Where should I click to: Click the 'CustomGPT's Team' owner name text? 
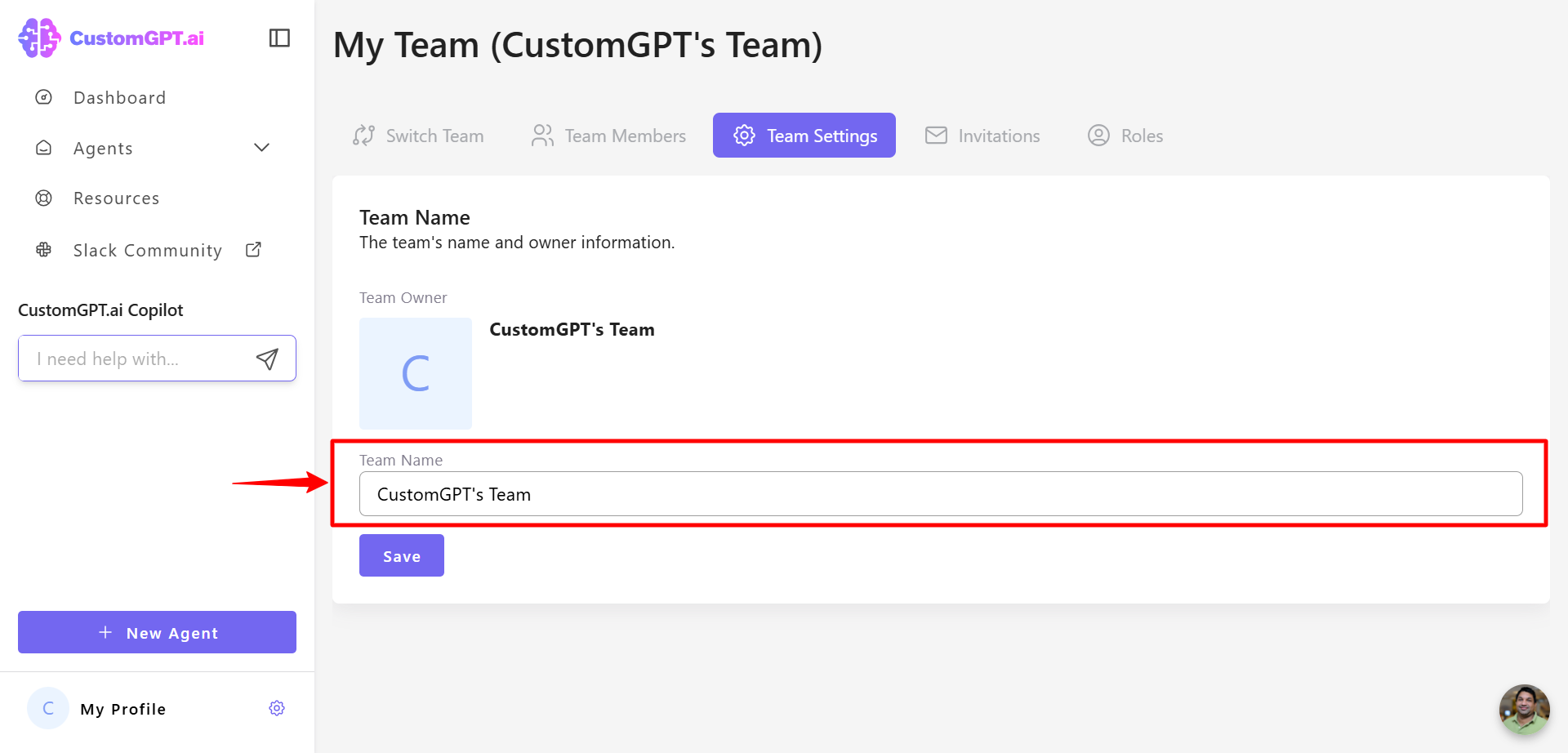[572, 329]
